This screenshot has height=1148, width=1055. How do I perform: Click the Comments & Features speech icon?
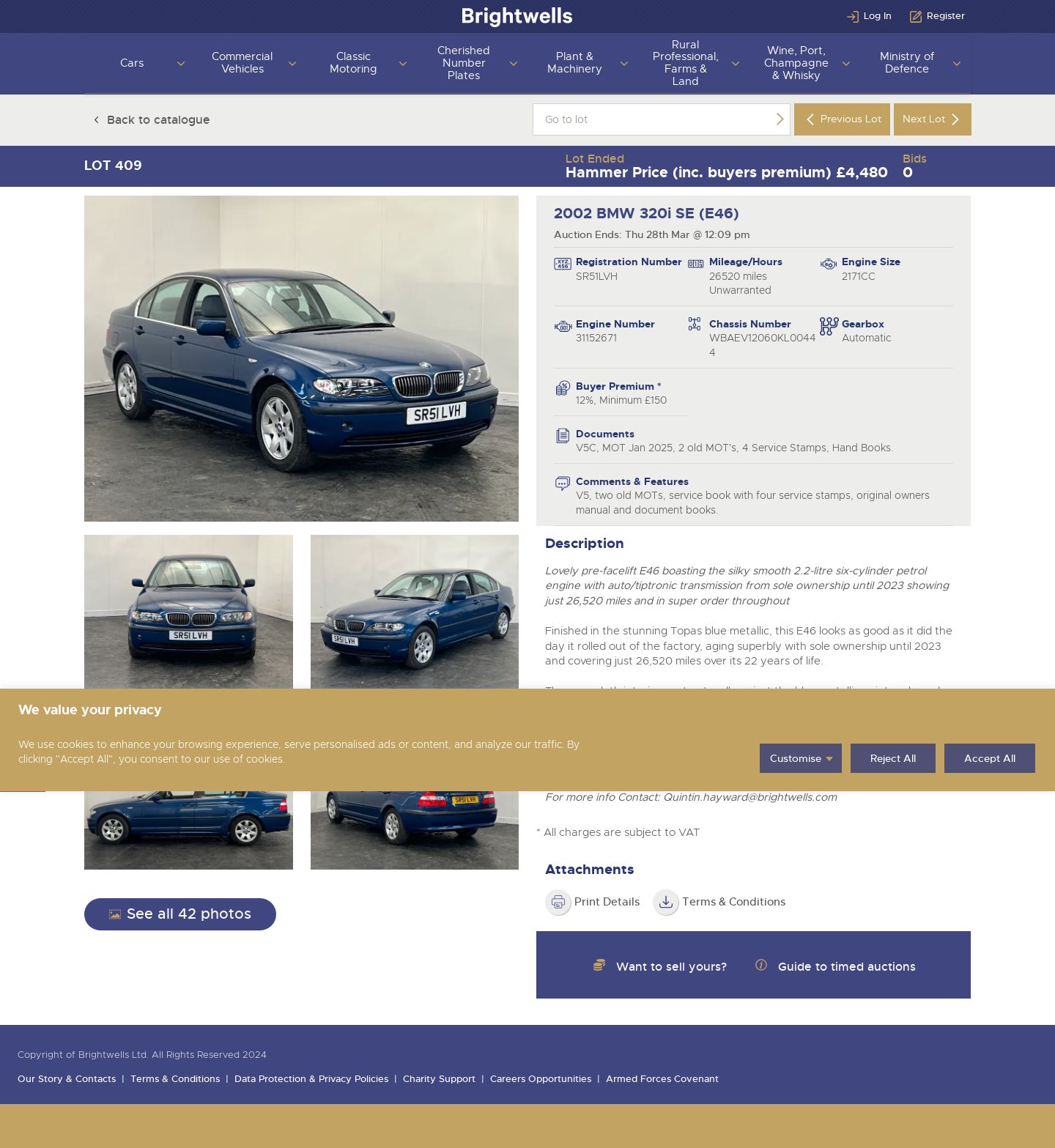563,484
